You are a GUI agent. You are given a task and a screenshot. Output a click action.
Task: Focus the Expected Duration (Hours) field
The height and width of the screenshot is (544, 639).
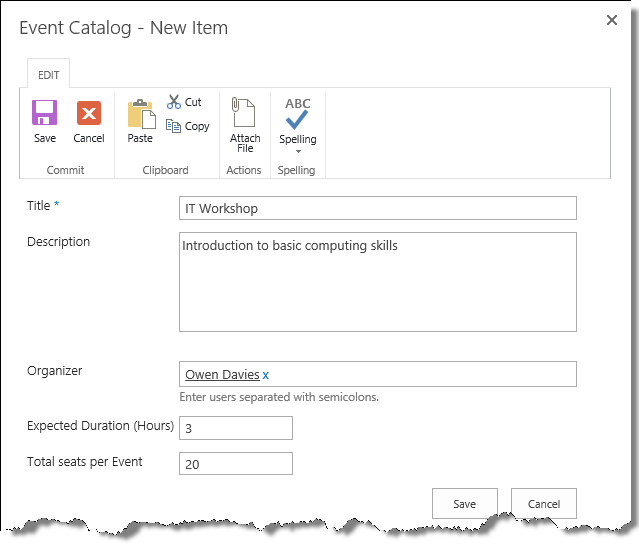tap(236, 428)
